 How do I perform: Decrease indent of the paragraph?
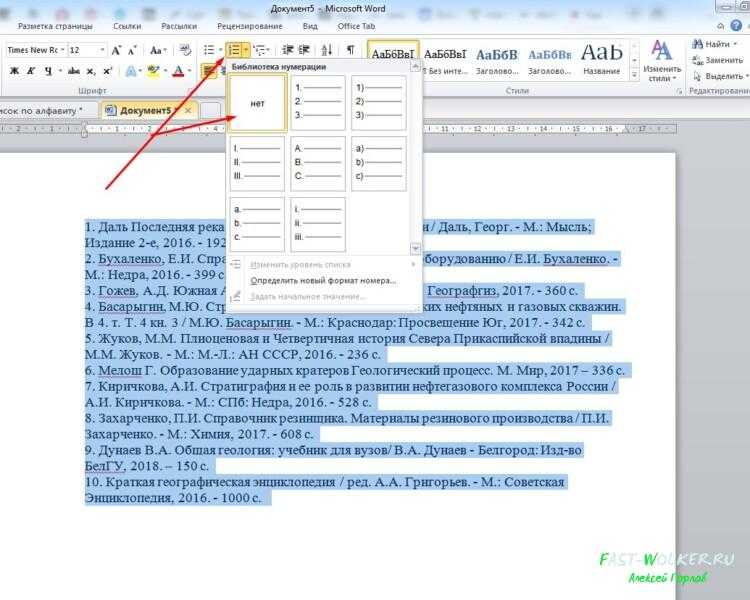tap(287, 50)
